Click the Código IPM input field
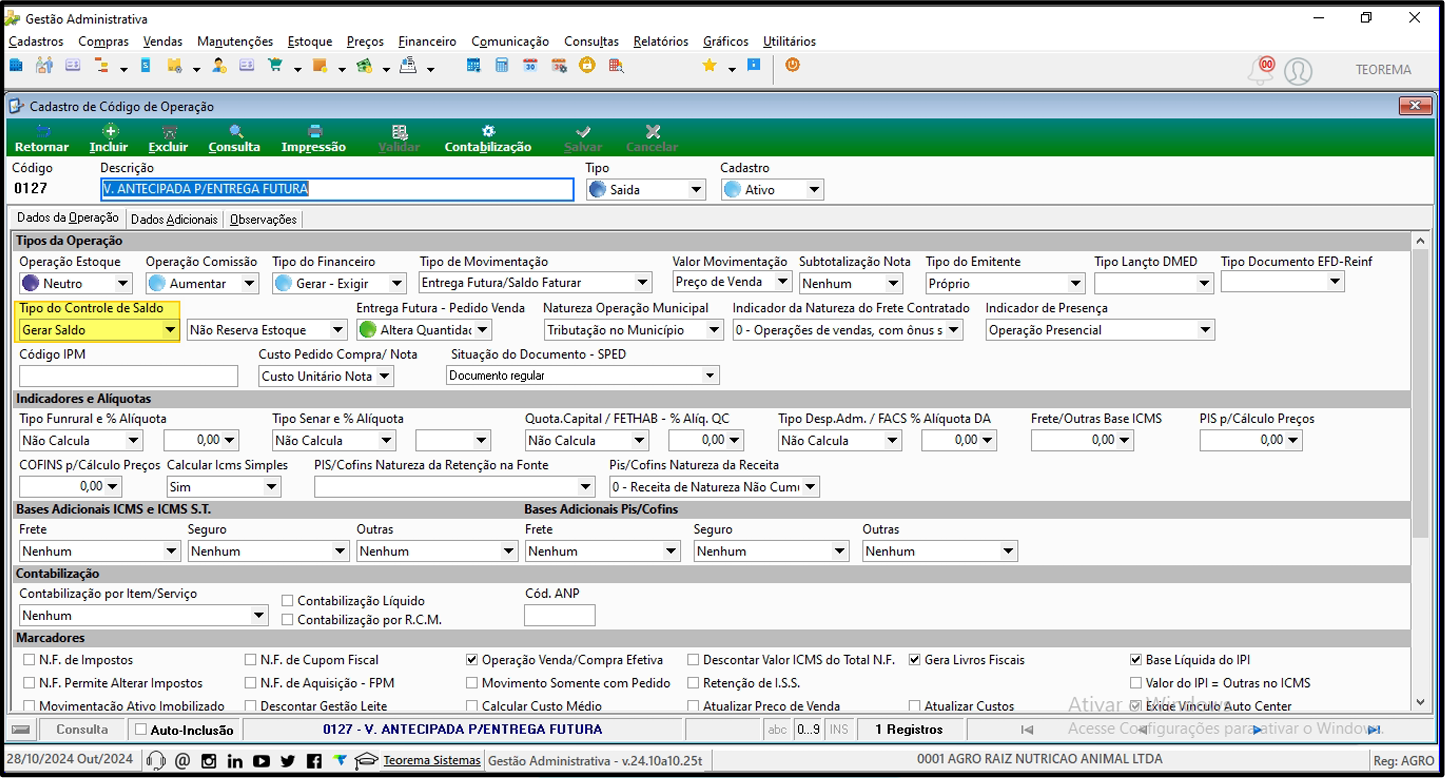 [129, 376]
